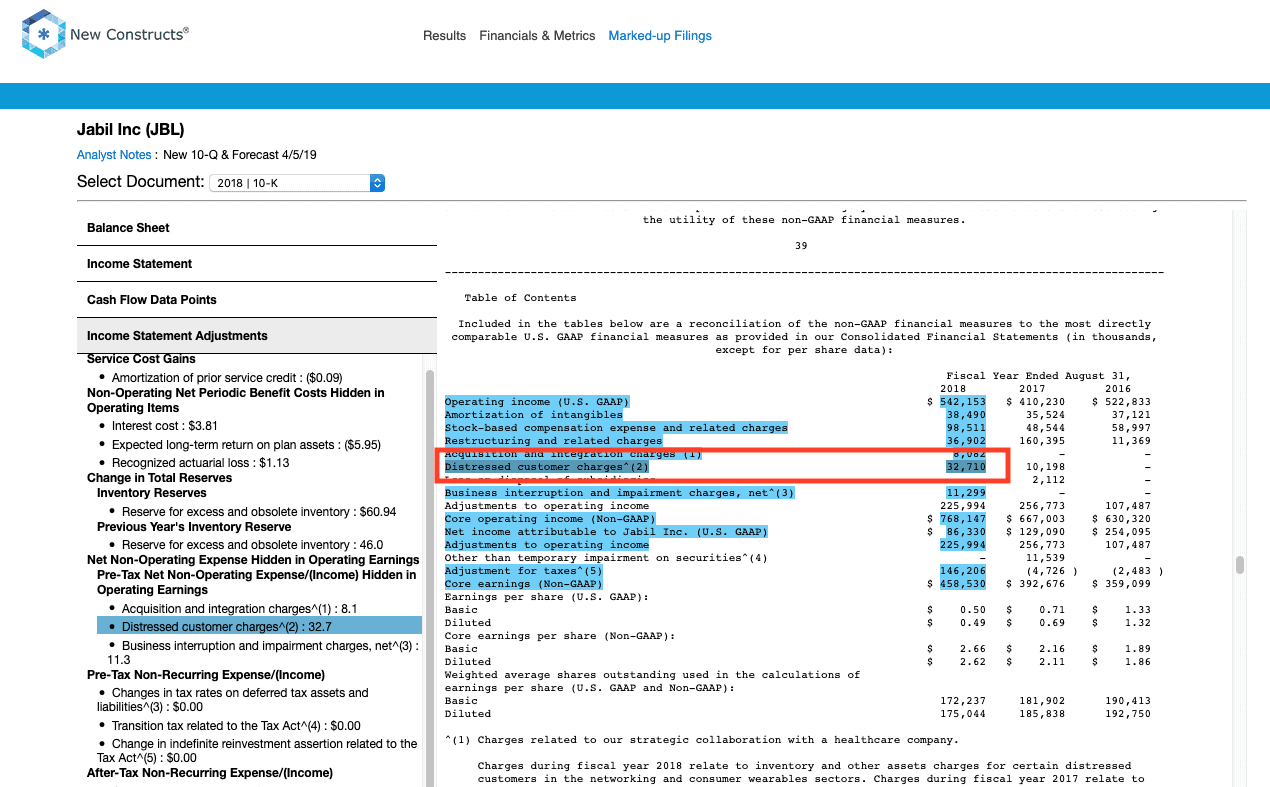
Task: Click the highlighted 86,330 value
Action: [966, 532]
